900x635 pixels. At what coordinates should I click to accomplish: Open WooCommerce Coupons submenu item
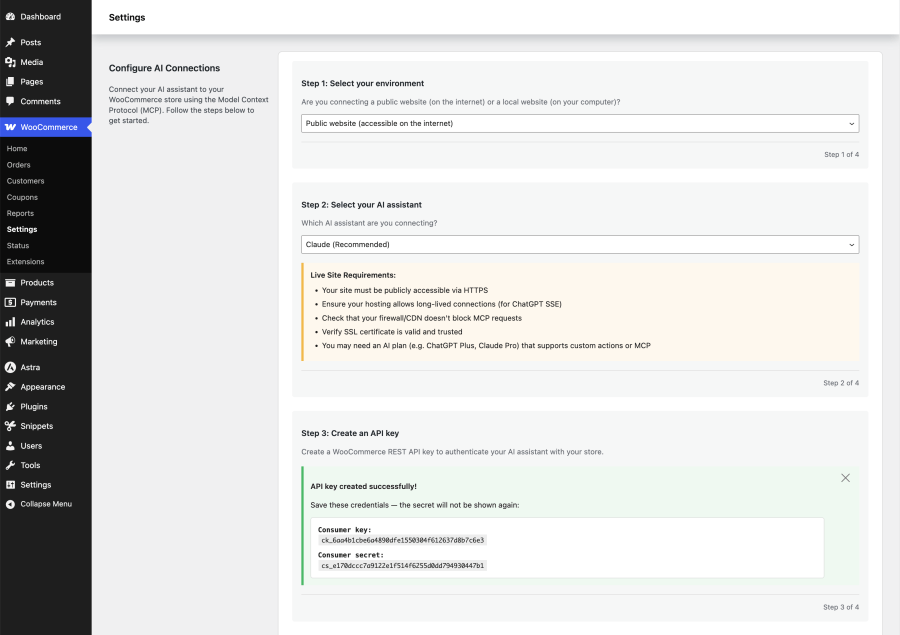click(22, 197)
